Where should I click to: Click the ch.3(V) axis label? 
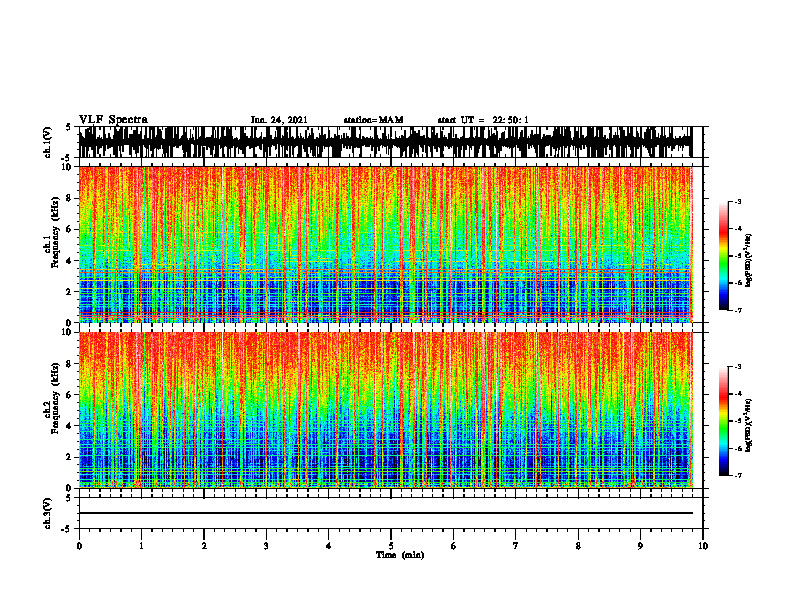[47, 513]
